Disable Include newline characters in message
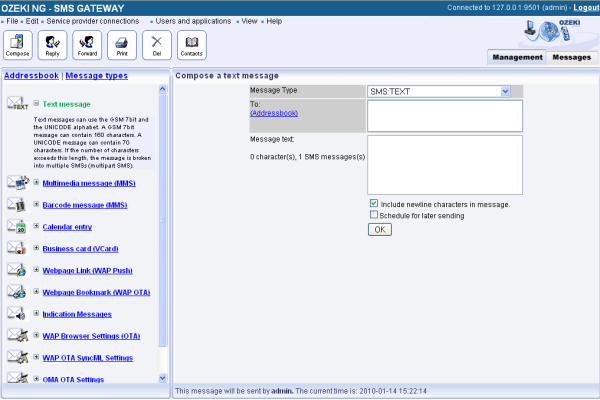 click(374, 203)
